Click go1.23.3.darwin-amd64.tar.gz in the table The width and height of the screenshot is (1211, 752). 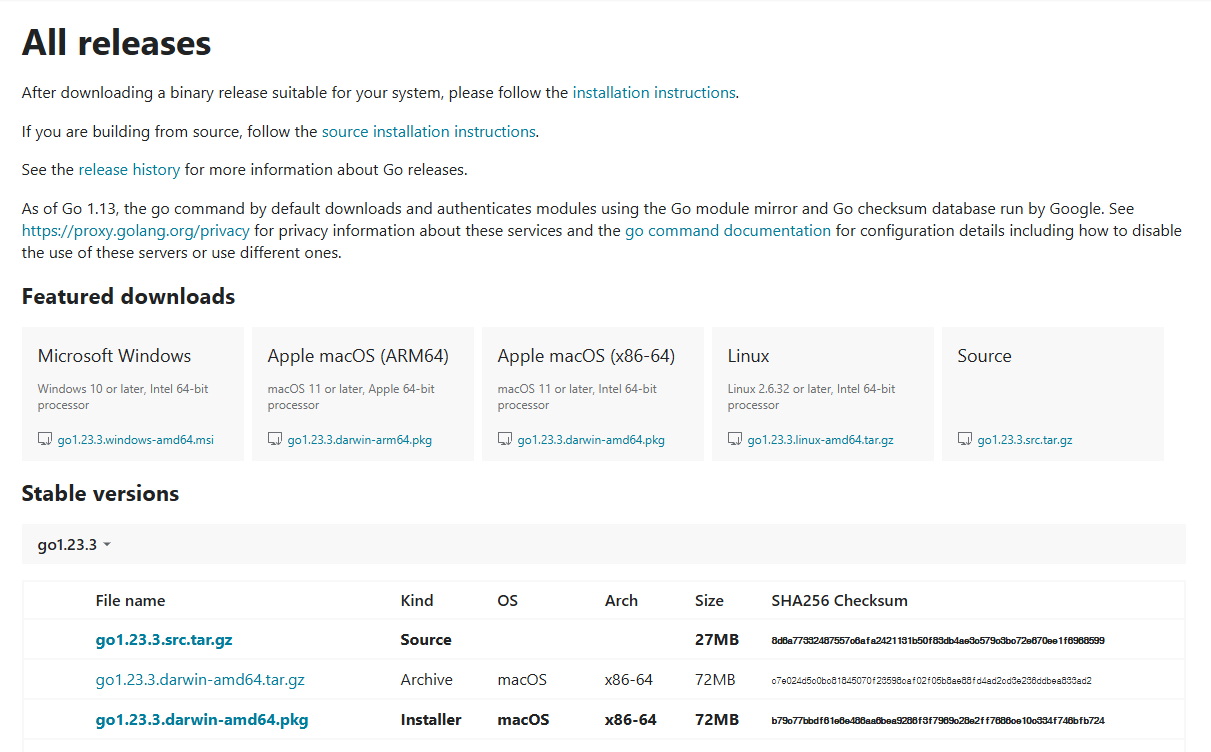coord(200,680)
